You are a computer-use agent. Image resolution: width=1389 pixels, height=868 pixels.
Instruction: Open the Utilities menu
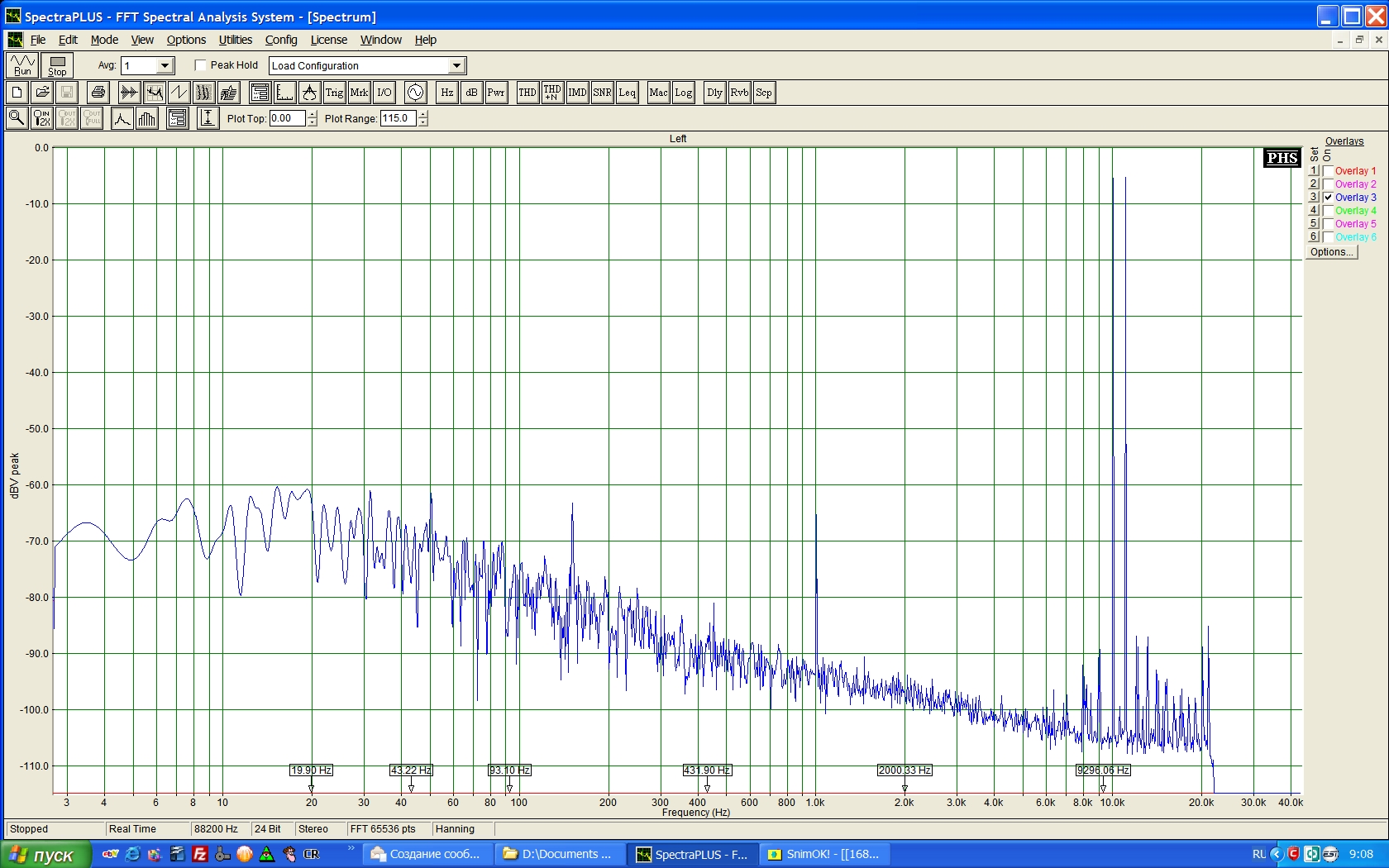pyautogui.click(x=235, y=40)
